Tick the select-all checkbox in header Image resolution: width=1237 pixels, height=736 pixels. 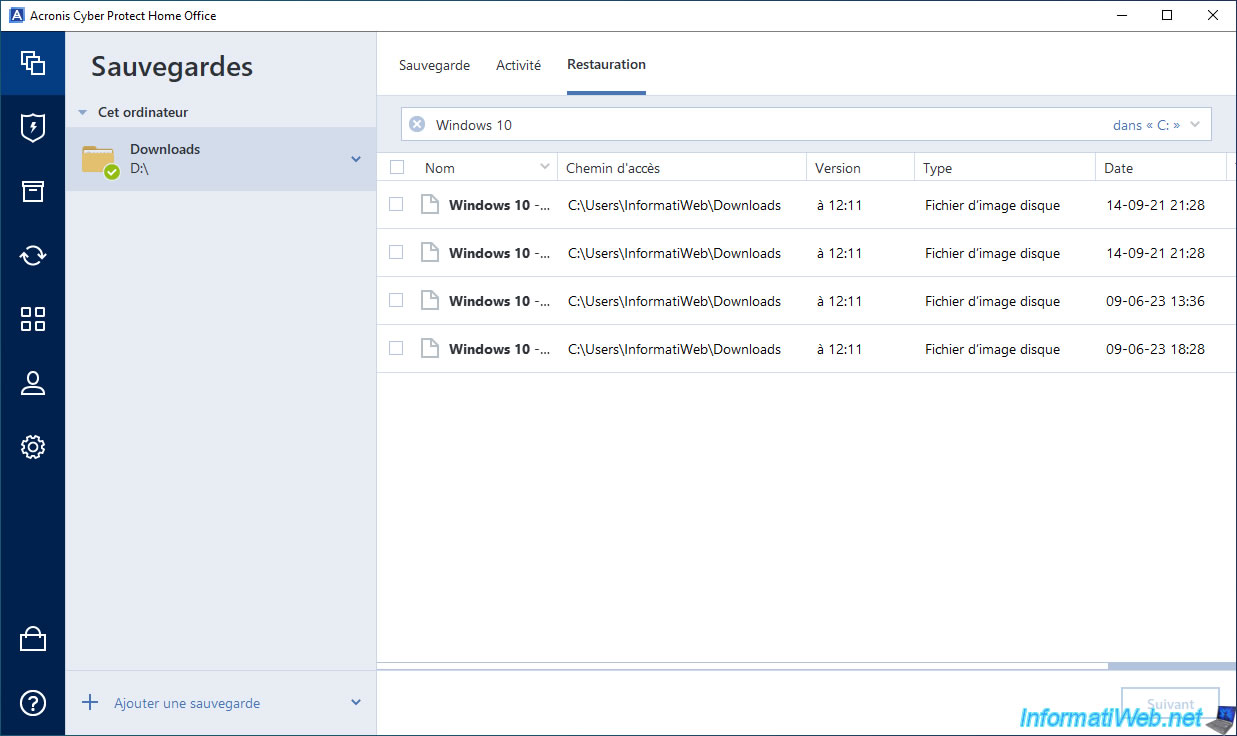[397, 168]
